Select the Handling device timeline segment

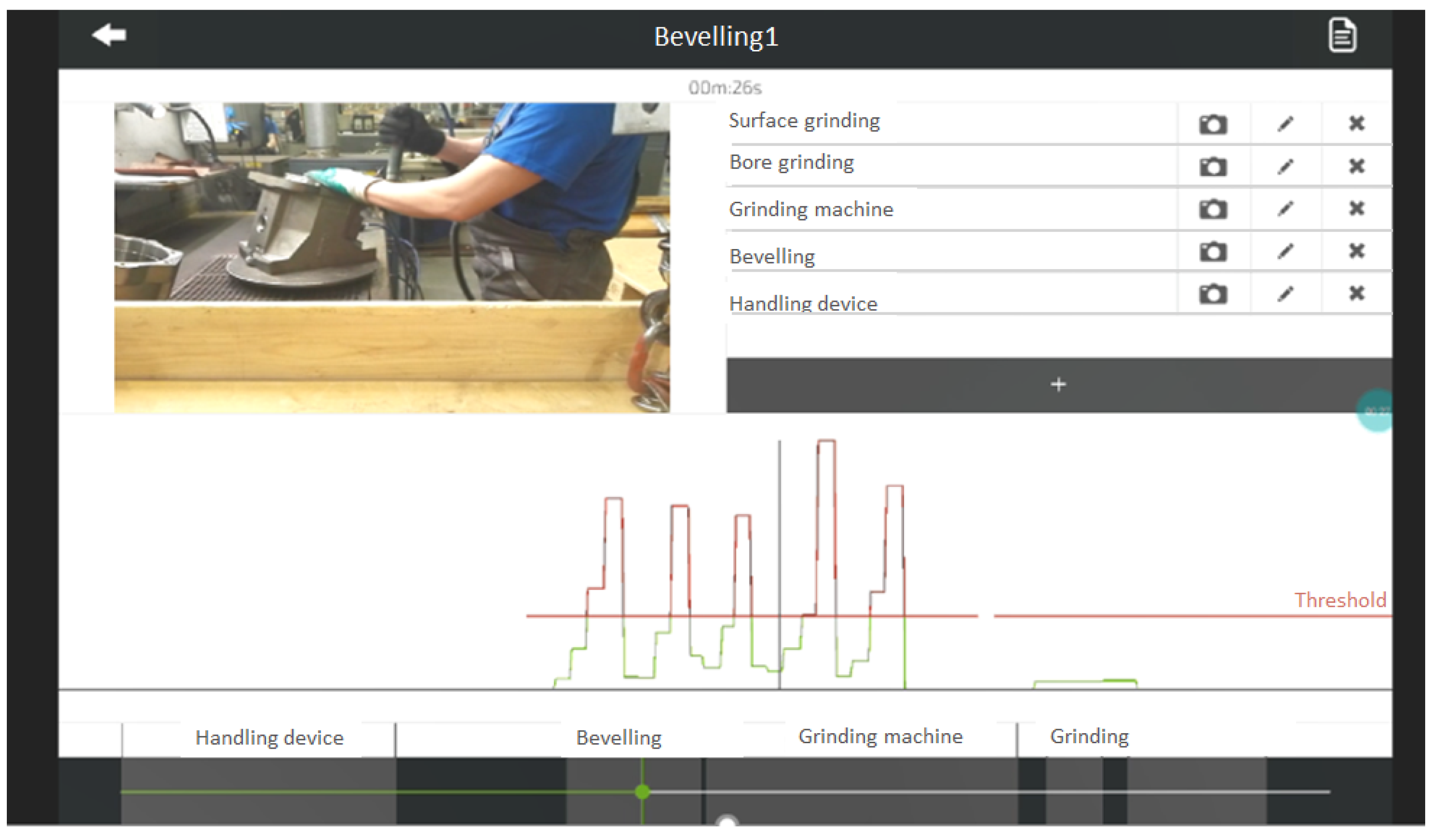(269, 738)
